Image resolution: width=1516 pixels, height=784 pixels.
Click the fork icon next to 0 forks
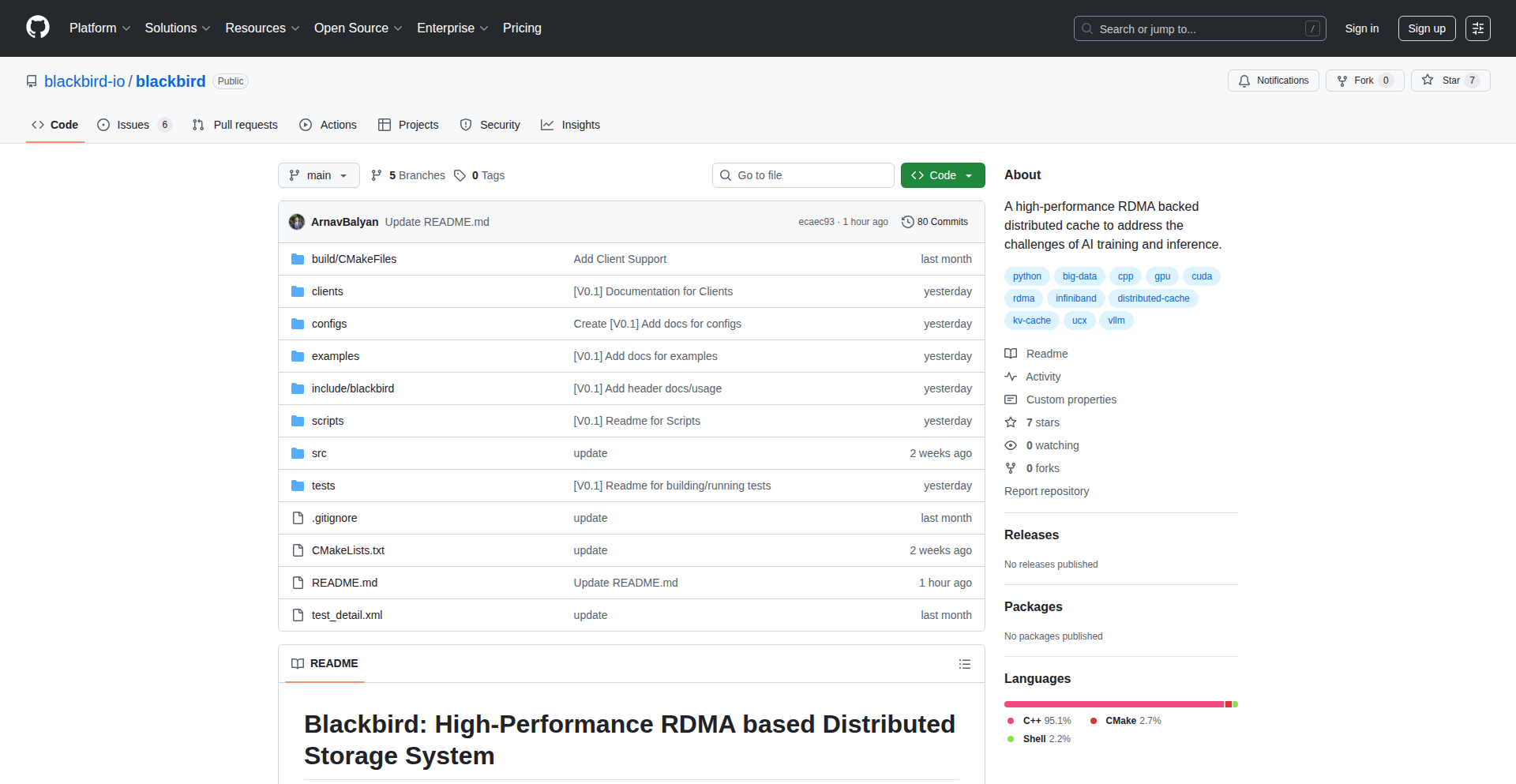coord(1011,468)
